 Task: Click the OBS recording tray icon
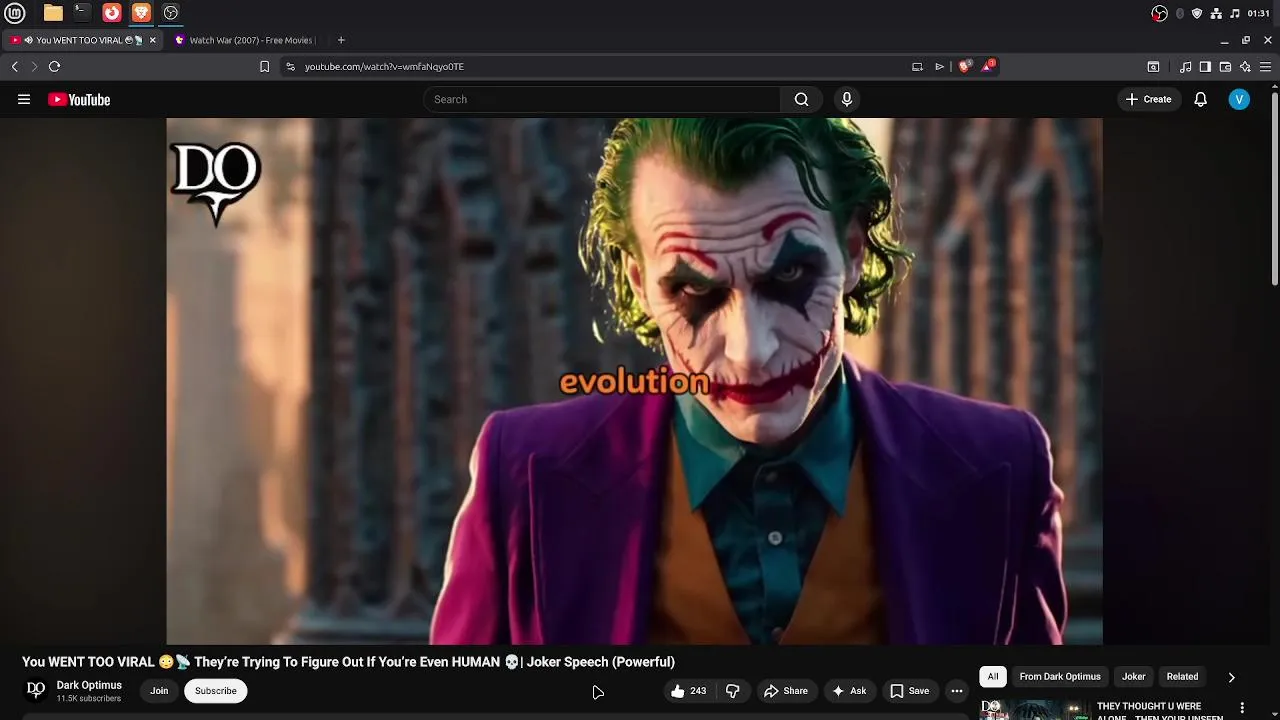tap(1159, 13)
